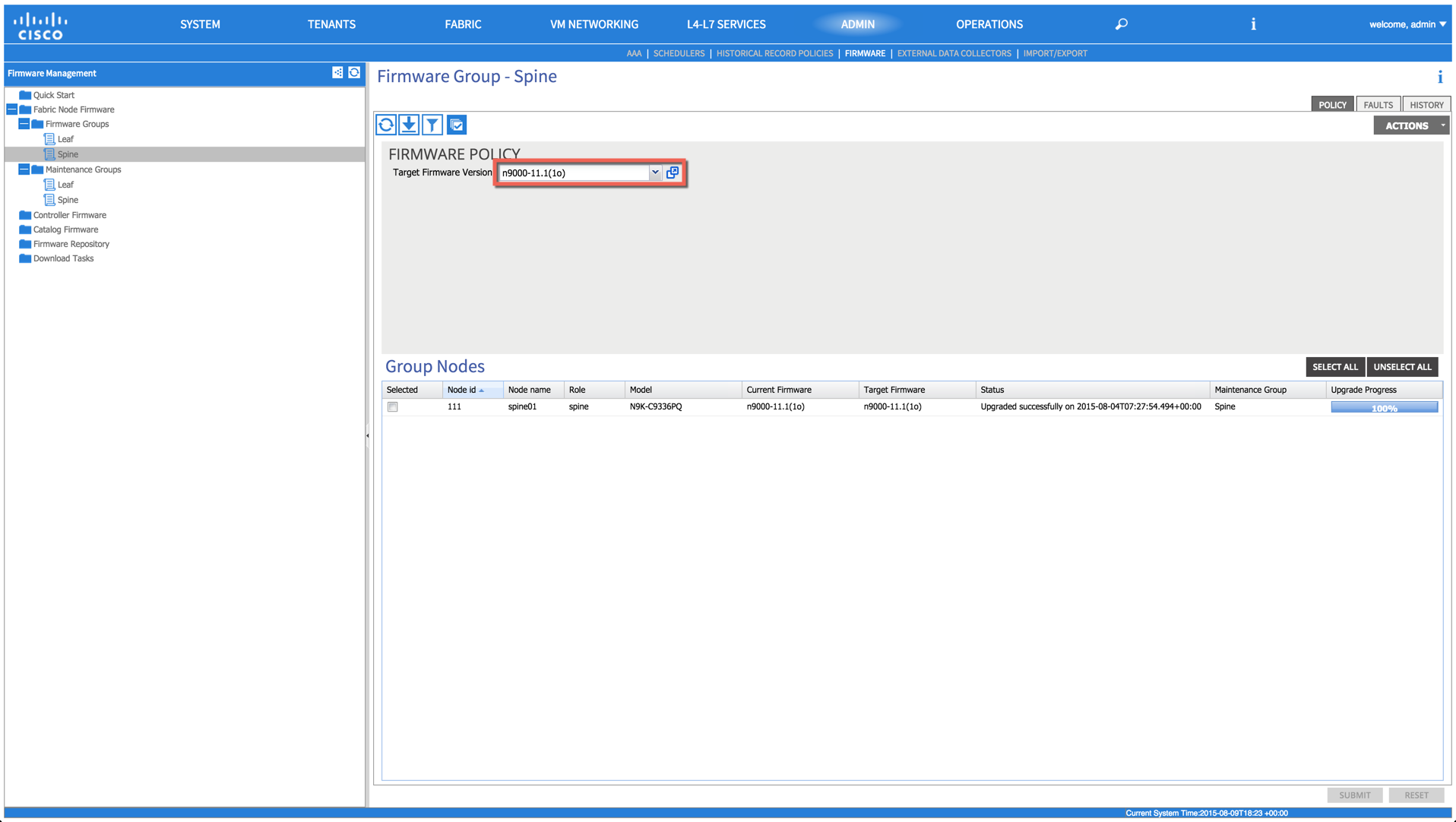
Task: Open the search magnifier icon
Action: pyautogui.click(x=1121, y=24)
